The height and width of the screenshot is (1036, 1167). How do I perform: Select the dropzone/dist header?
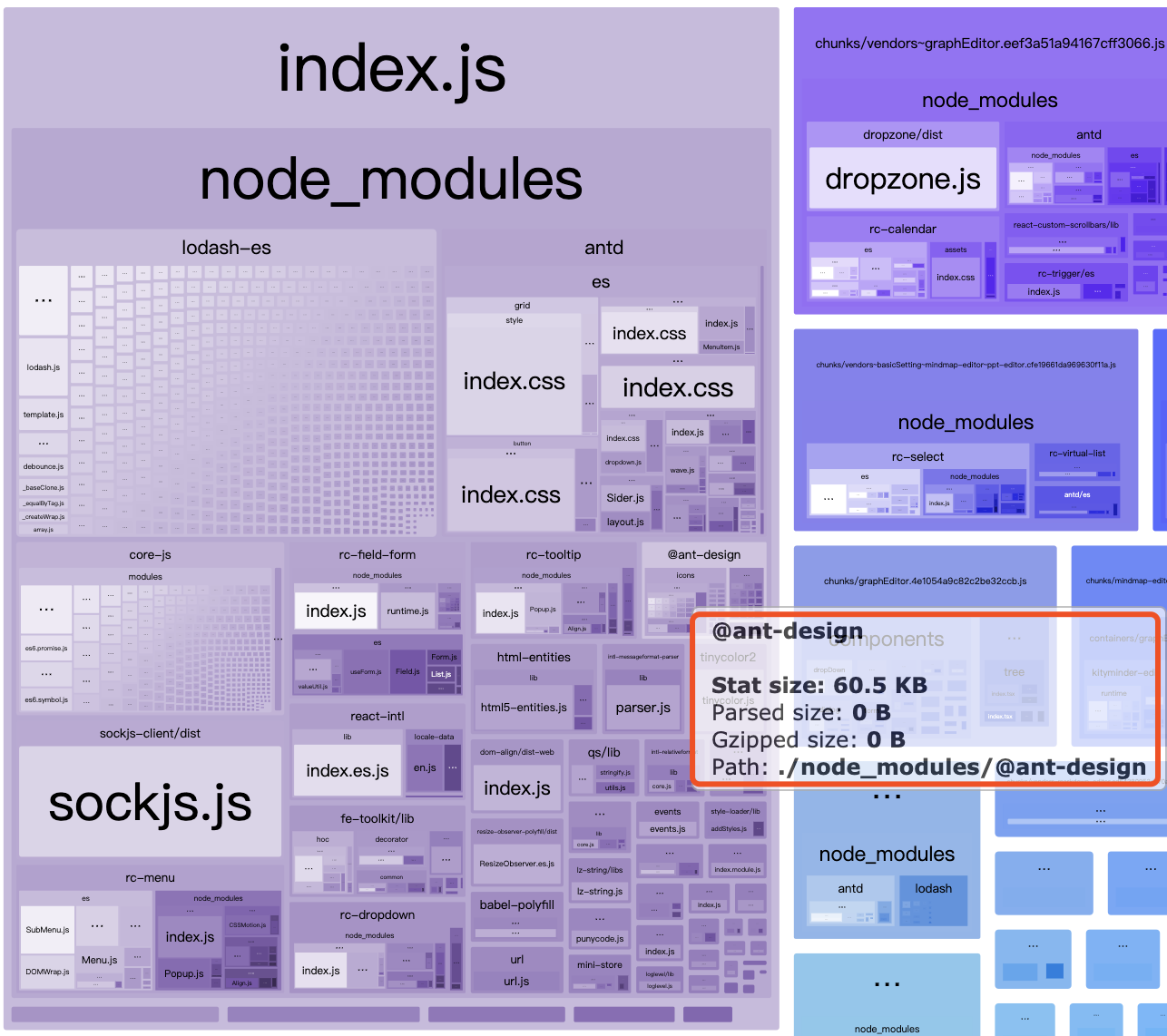click(x=903, y=134)
